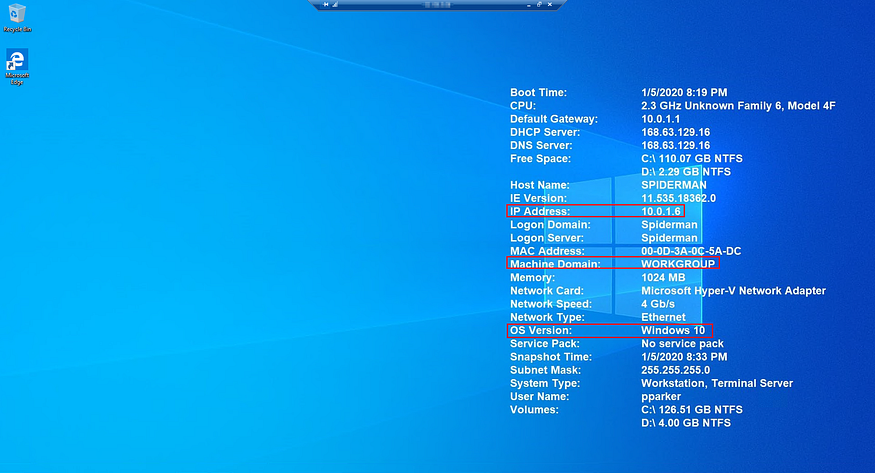Click the Boot Time value 1/5/2020 8:19 PM

click(684, 93)
